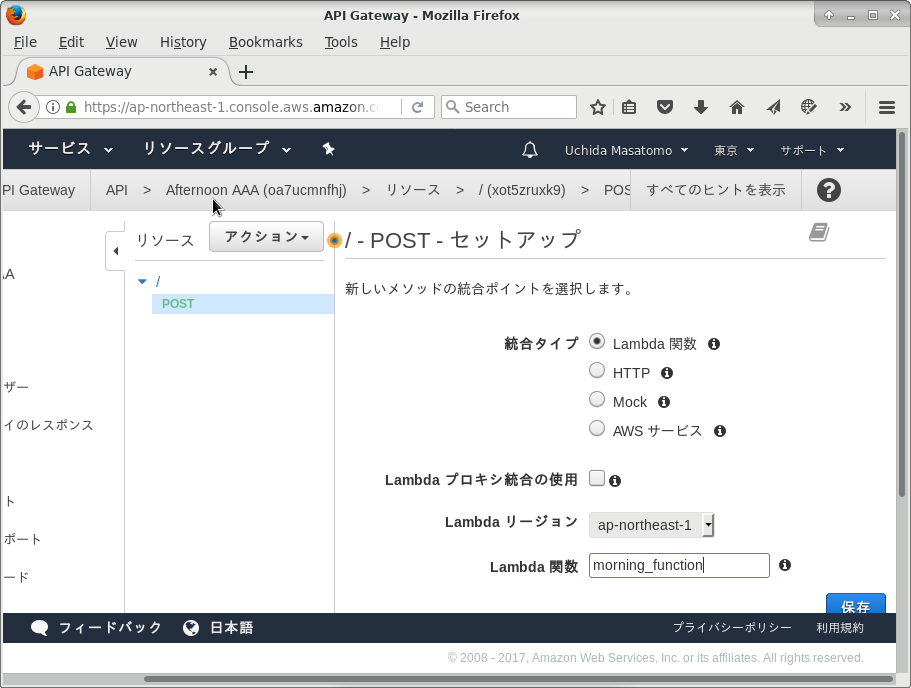Open the 日本語 language selector
Screen dimensions: 911x688
click(x=218, y=628)
